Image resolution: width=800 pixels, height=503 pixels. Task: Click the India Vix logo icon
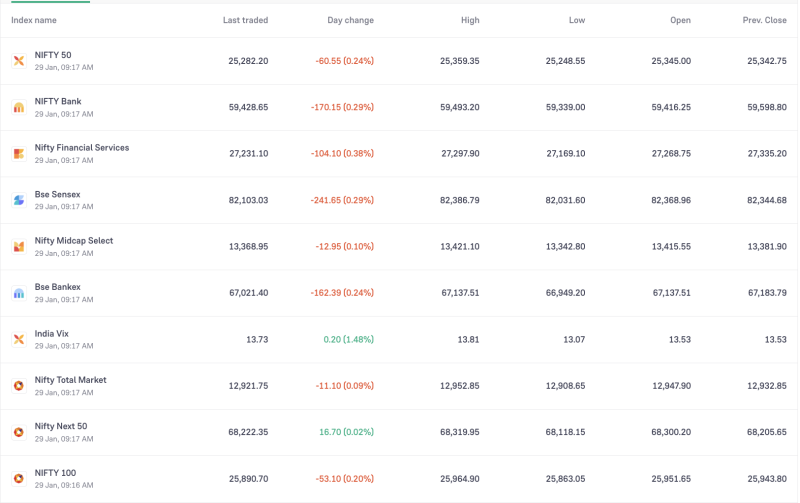point(18,340)
